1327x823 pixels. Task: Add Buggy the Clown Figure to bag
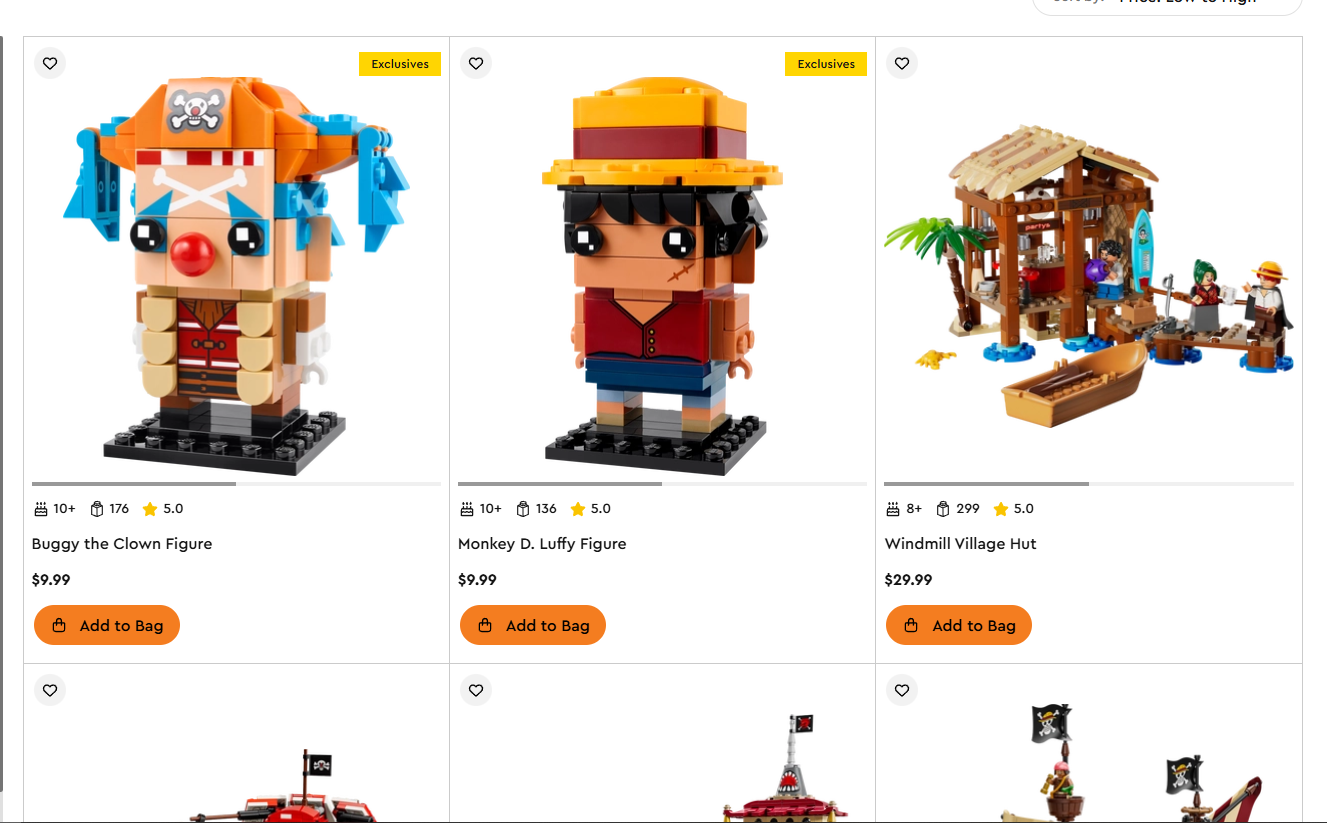[x=107, y=625]
